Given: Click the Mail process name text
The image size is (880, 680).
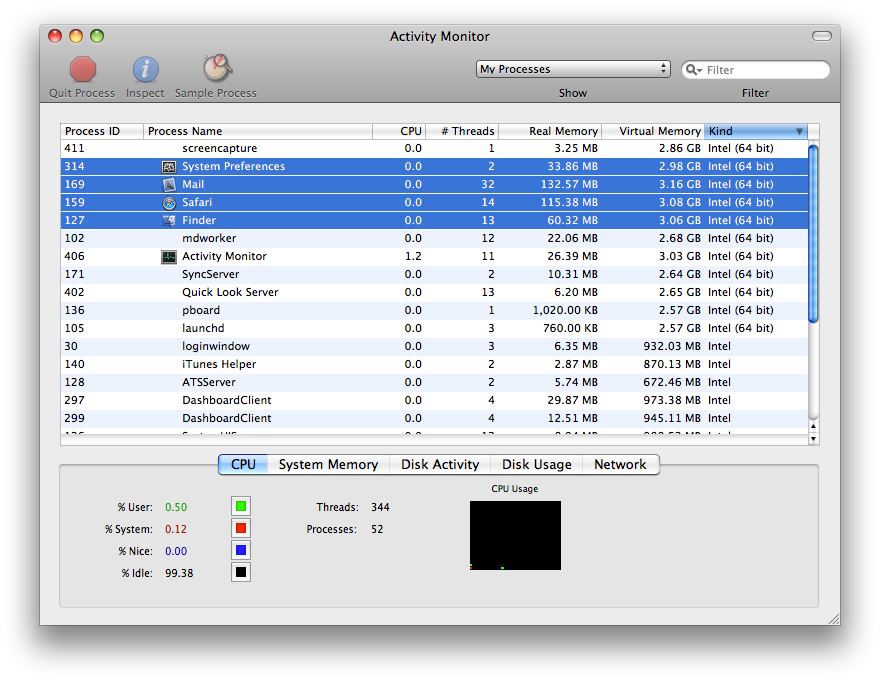Looking at the screenshot, I should pyautogui.click(x=193, y=185).
